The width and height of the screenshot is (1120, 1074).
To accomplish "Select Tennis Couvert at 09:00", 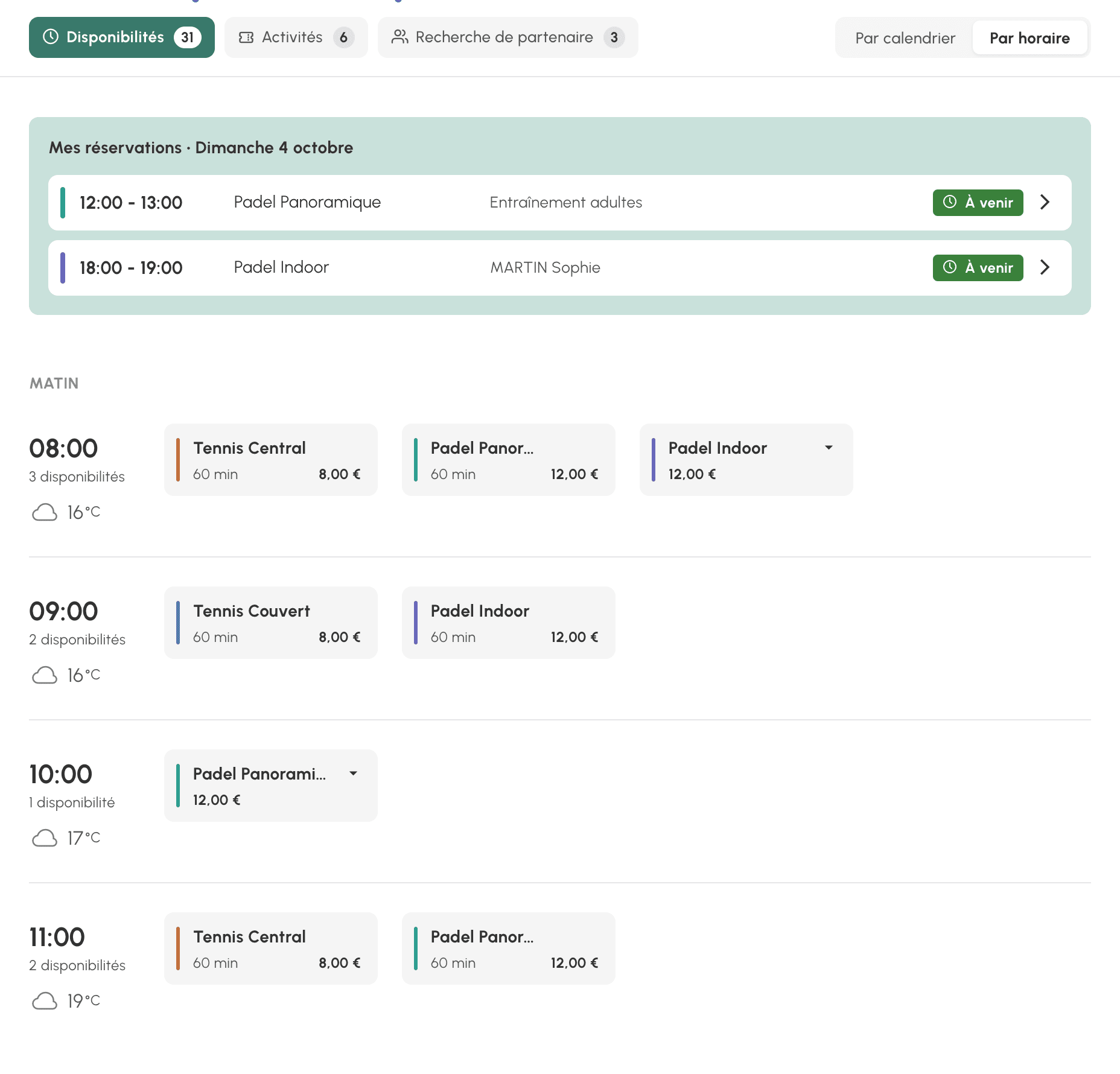I will tap(271, 623).
